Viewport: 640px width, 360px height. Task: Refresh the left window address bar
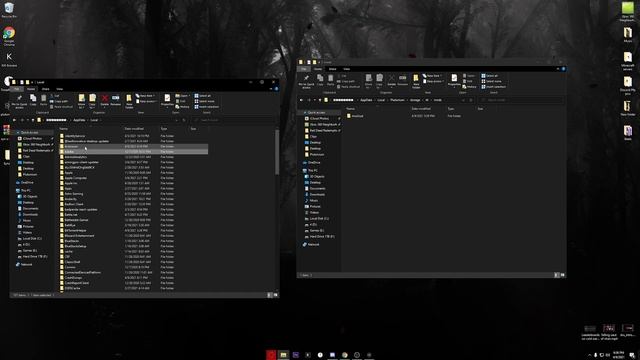(x=184, y=120)
